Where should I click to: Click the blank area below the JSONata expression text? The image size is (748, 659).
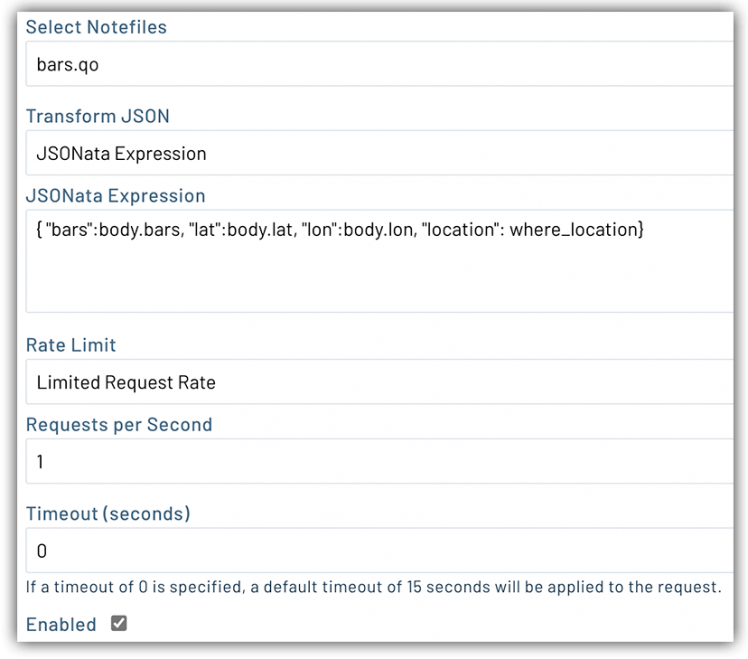380,280
